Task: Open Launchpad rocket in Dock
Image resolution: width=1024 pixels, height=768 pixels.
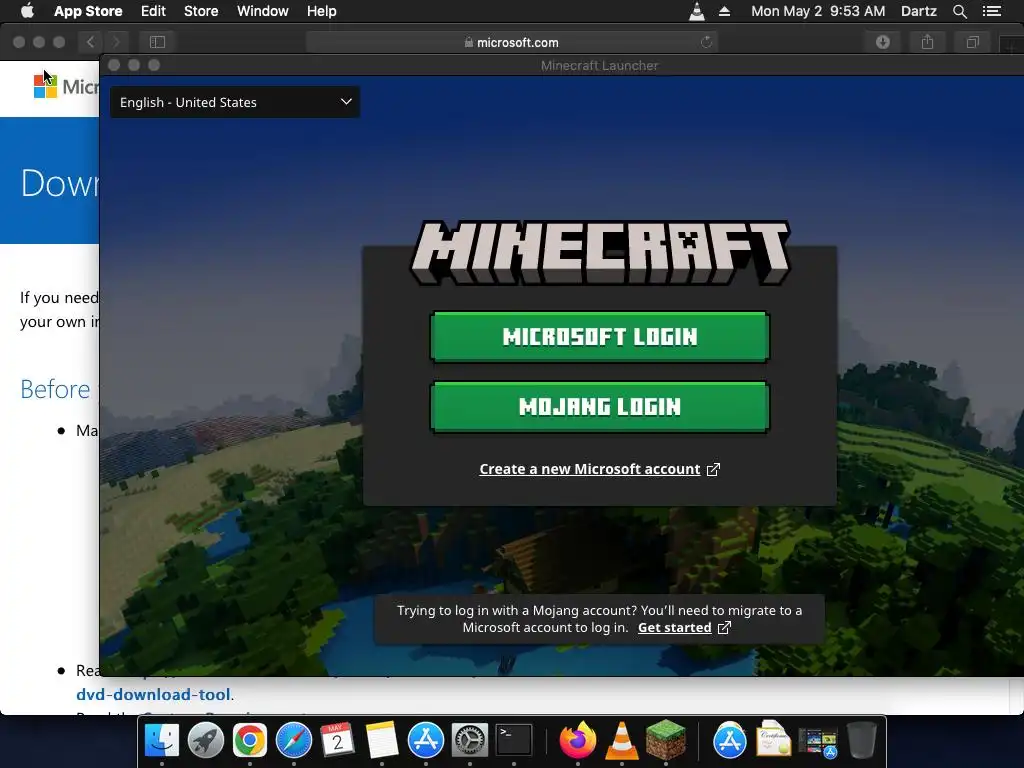Action: click(206, 741)
